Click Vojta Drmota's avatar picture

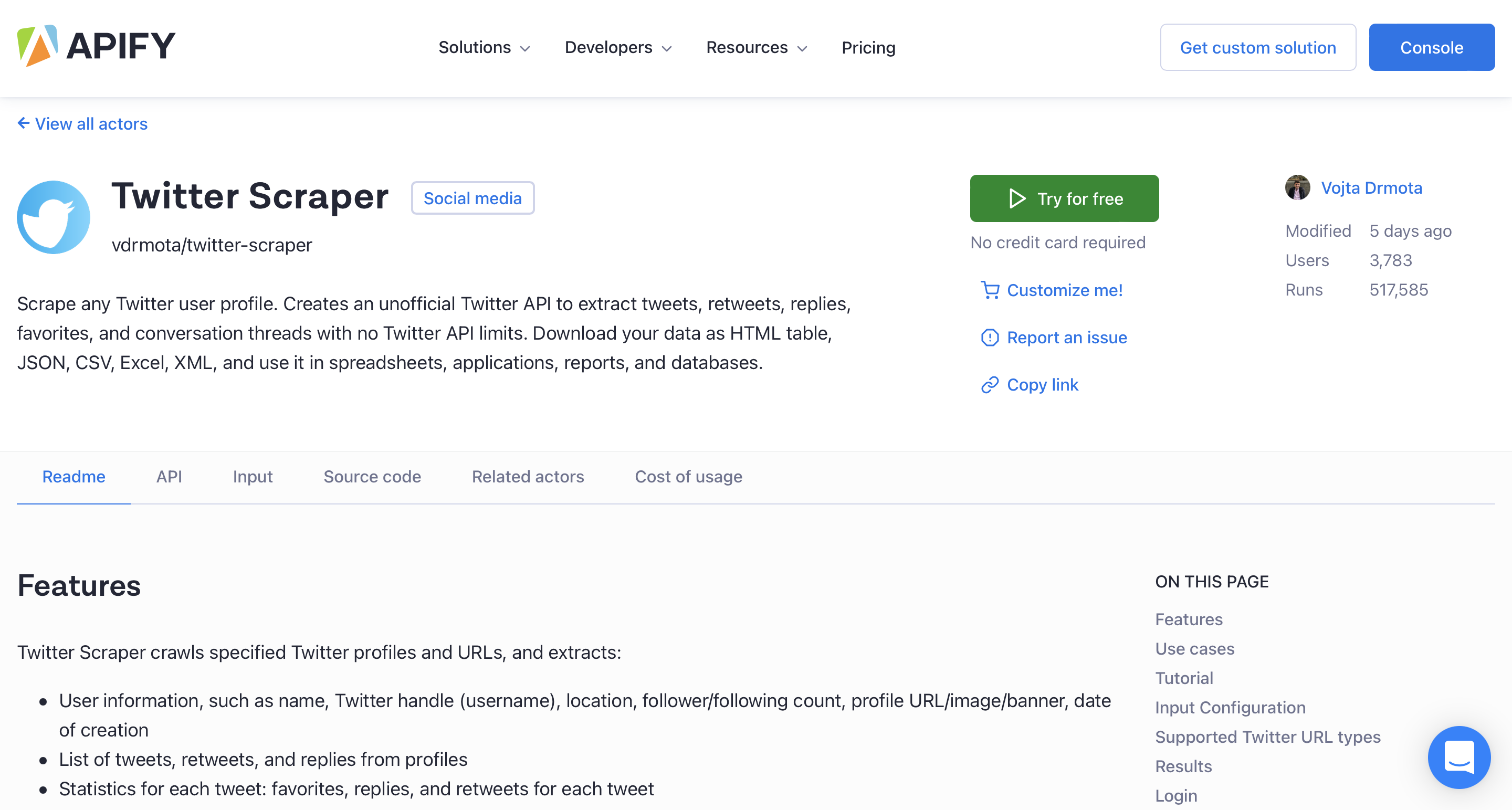coord(1298,188)
